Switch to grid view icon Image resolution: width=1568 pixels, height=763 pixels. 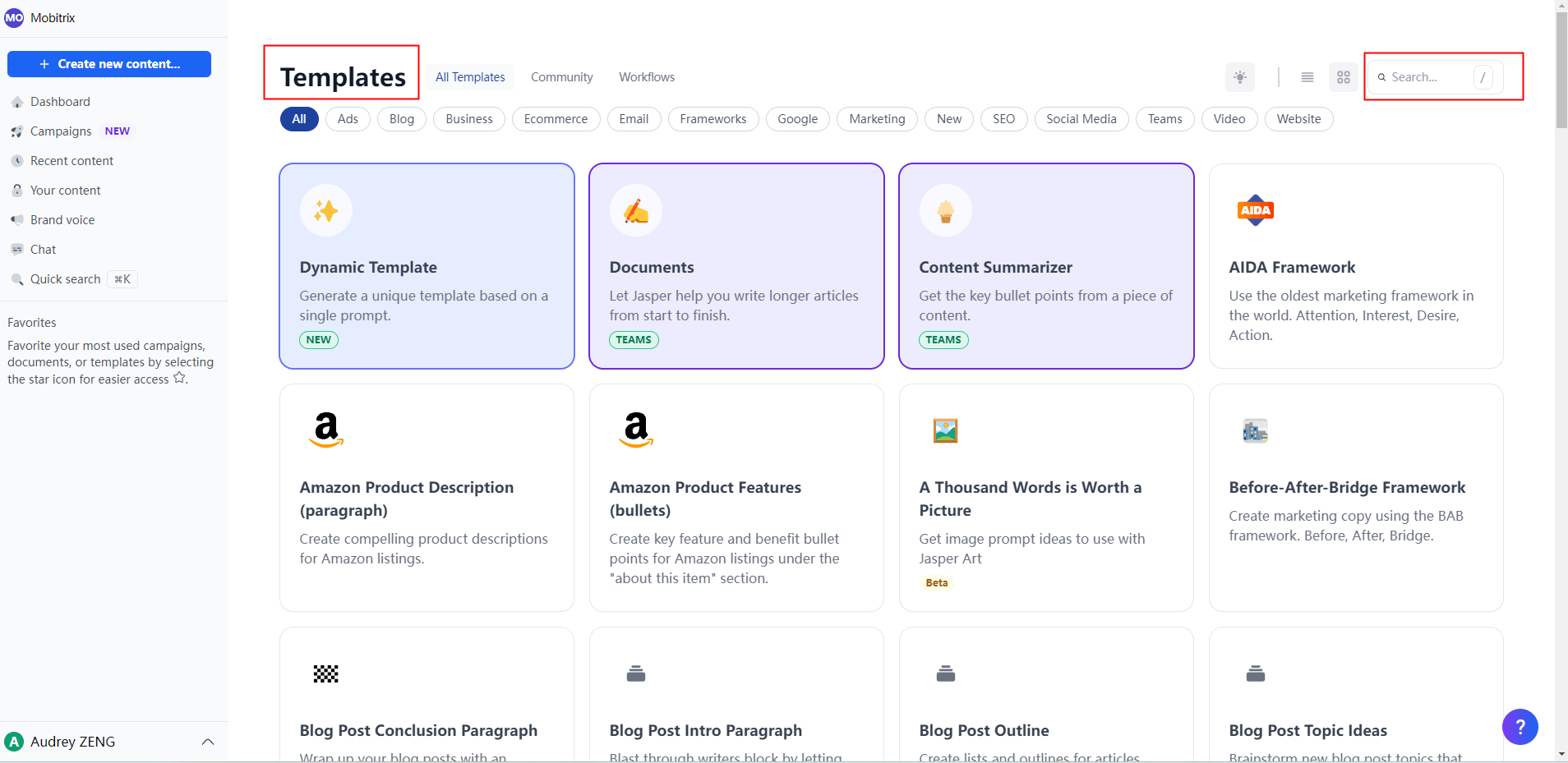[x=1344, y=77]
